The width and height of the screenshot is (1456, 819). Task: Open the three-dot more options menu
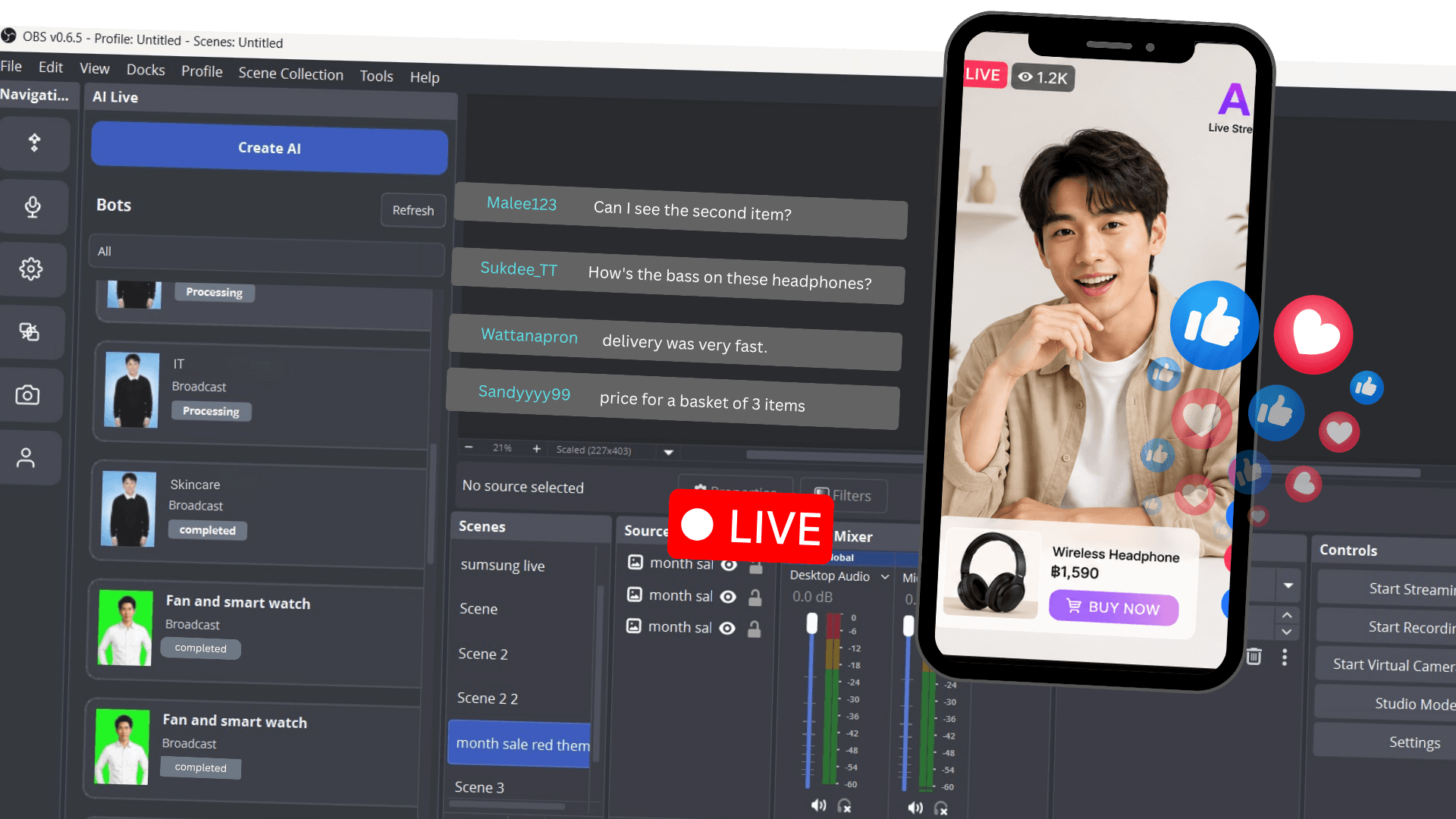pyautogui.click(x=1285, y=657)
